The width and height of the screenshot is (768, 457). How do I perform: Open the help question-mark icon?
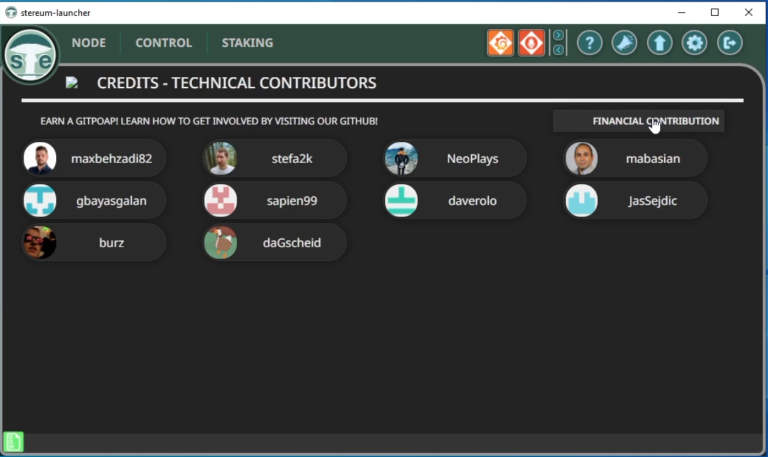[589, 43]
